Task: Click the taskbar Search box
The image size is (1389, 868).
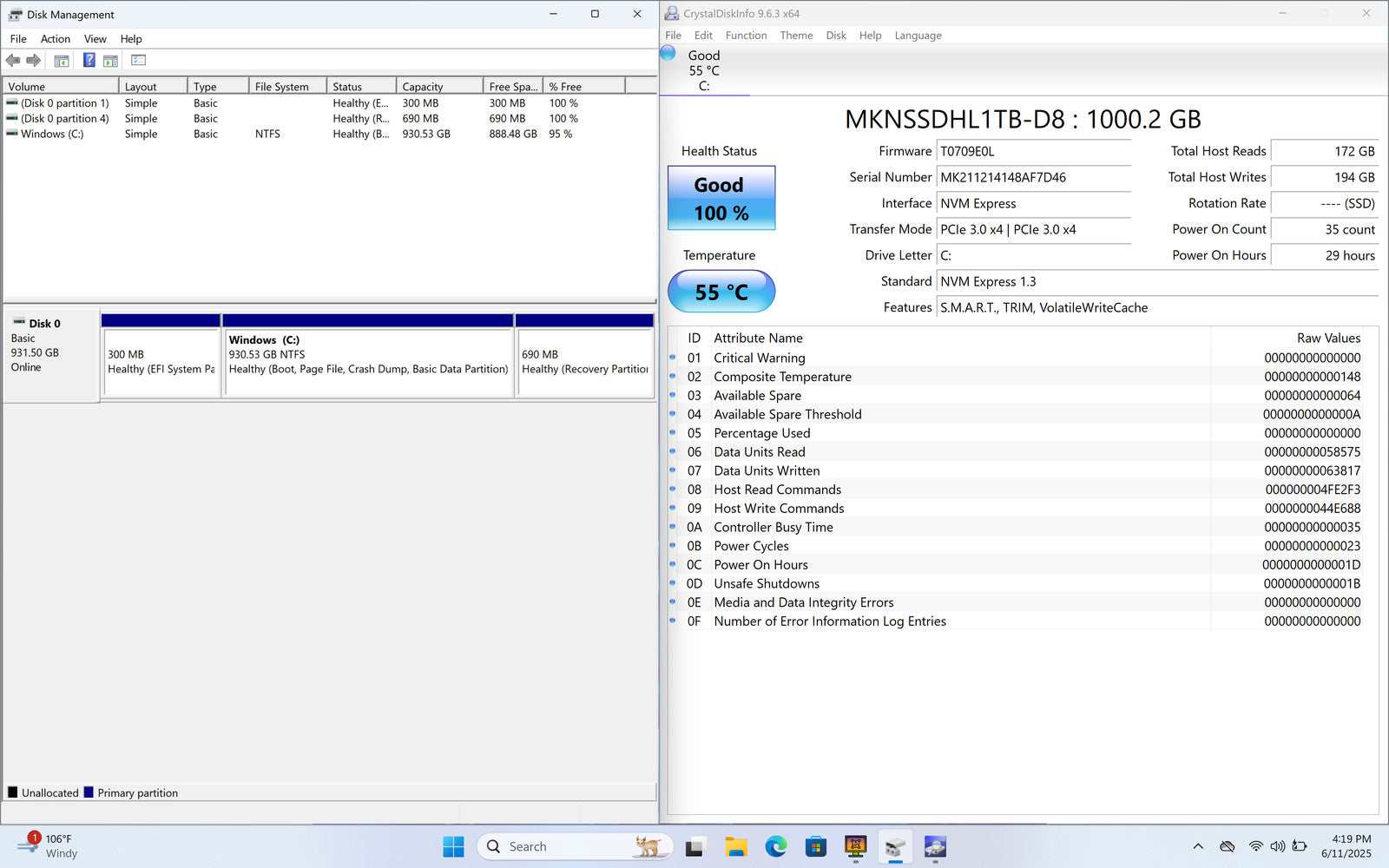Action: tap(575, 846)
